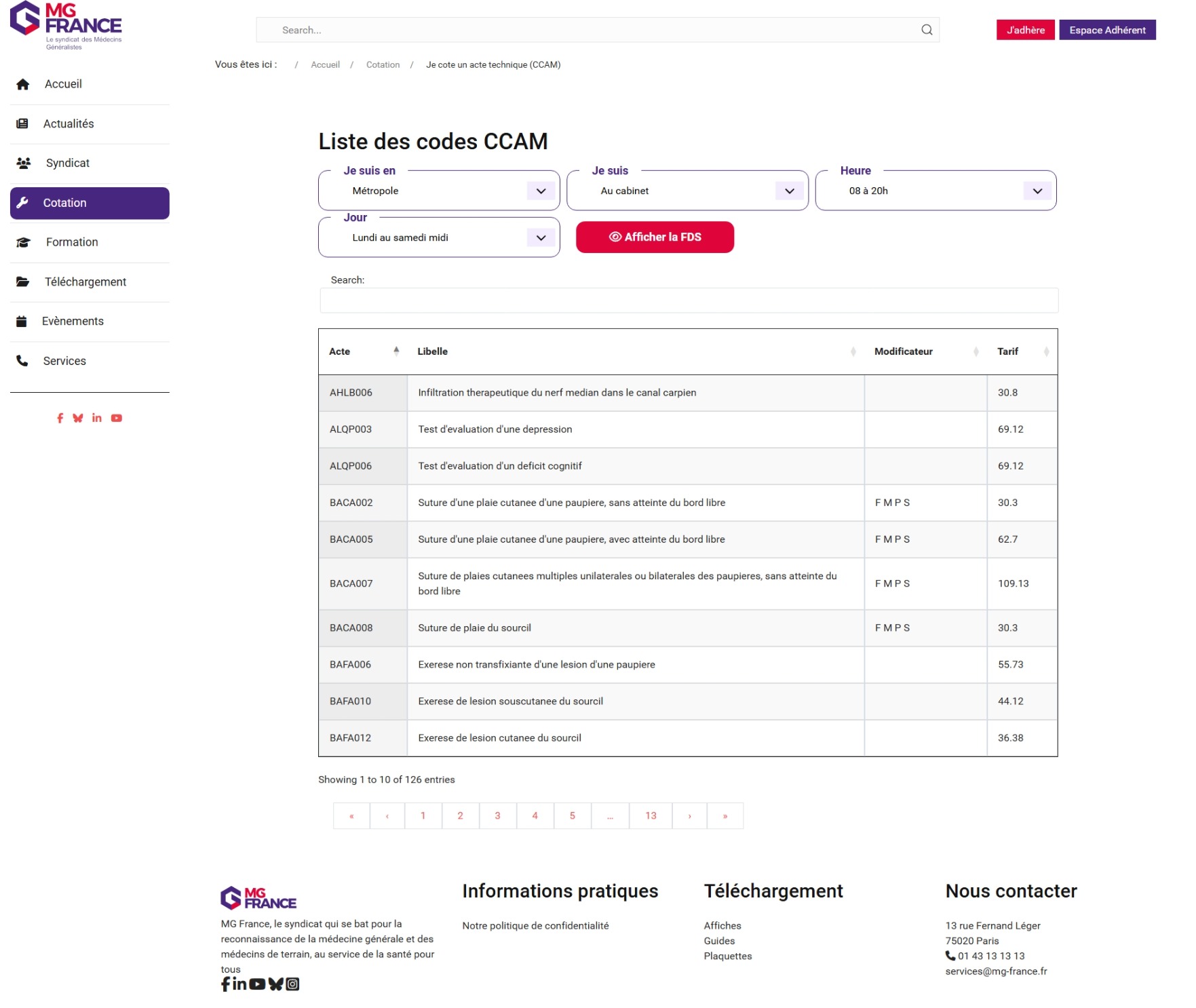Viewport: 1196px width, 1008px height.
Task: Click the Instagram icon in footer
Action: coord(292,984)
